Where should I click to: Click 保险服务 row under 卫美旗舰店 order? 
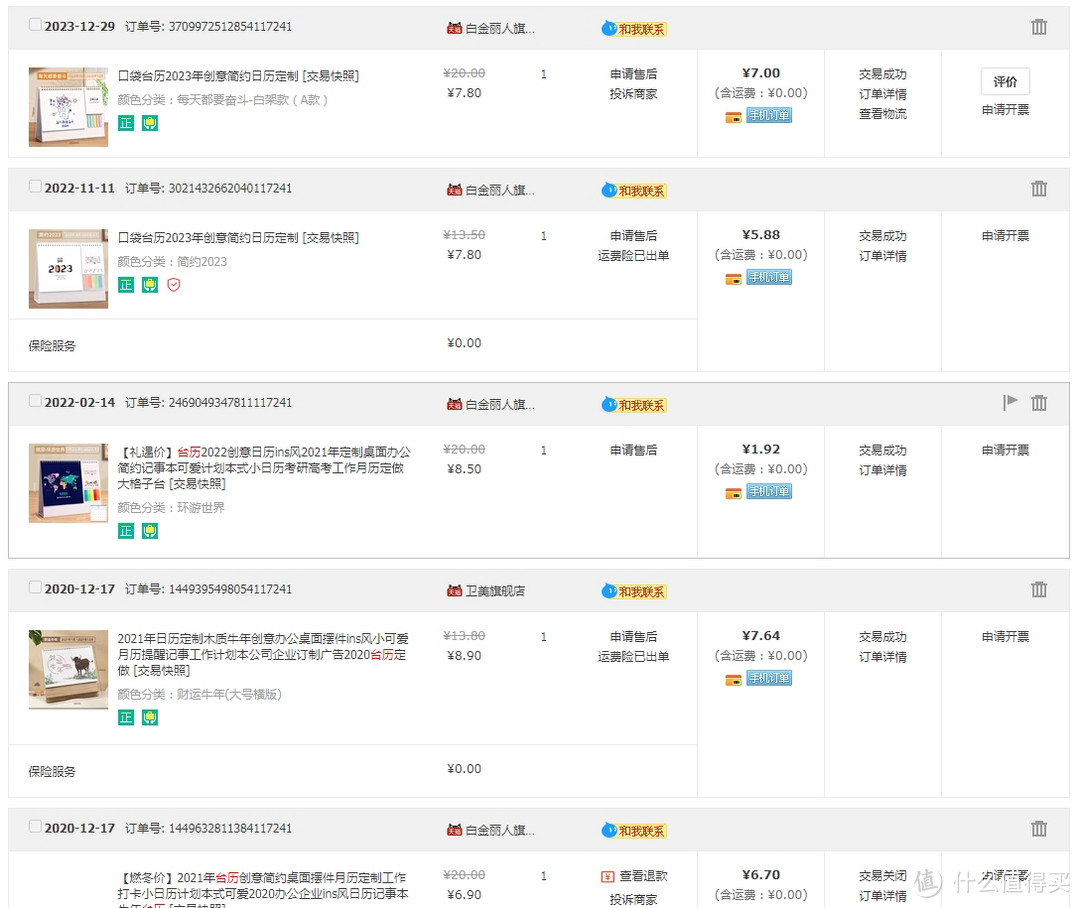[x=353, y=771]
